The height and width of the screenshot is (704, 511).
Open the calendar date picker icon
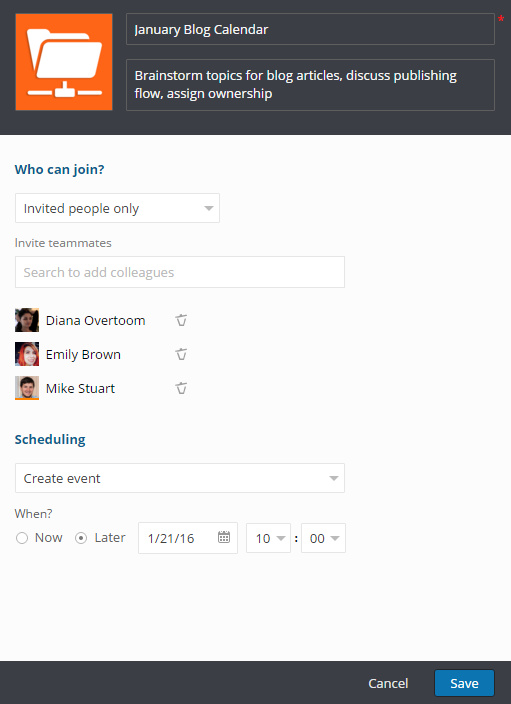(224, 537)
